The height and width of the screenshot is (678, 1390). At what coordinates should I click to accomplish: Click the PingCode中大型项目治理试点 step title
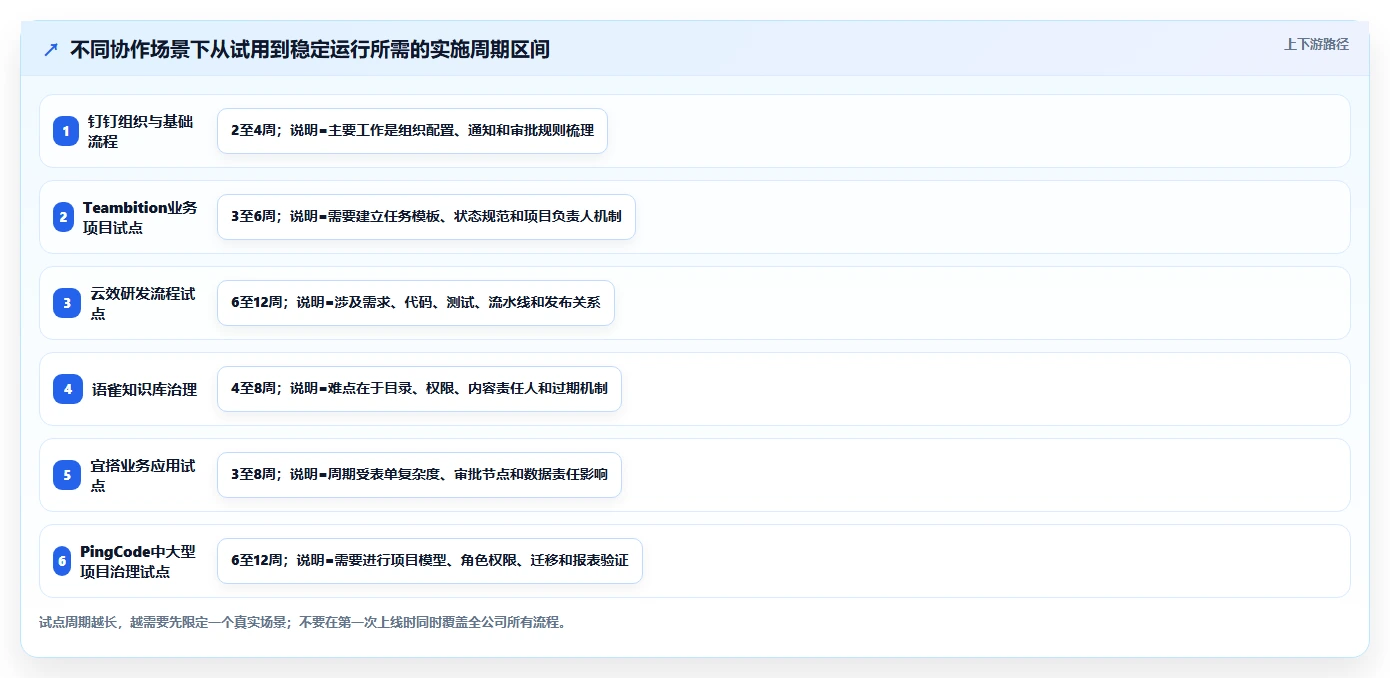[138, 561]
